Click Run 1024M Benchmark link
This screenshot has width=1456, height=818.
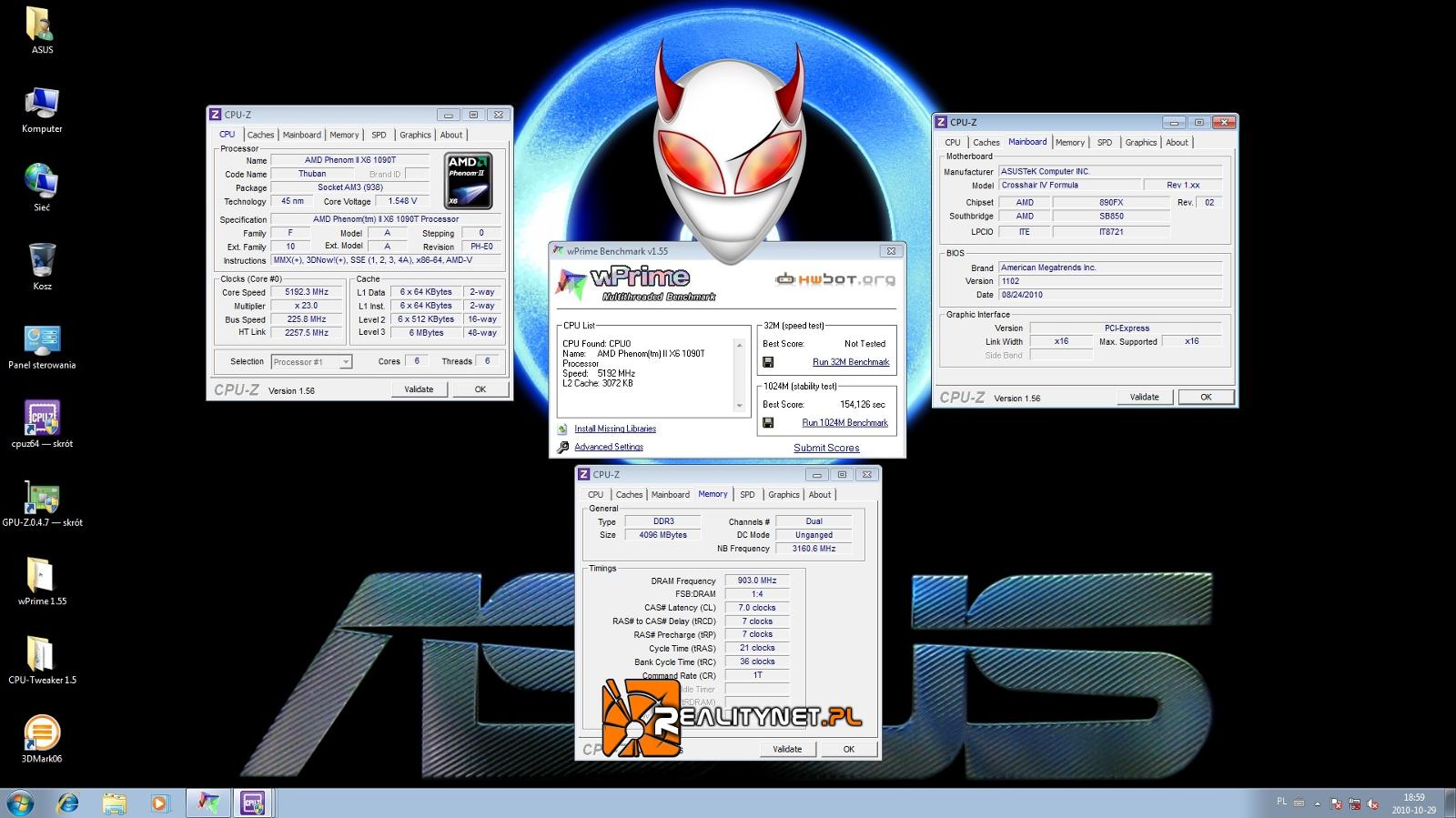844,423
